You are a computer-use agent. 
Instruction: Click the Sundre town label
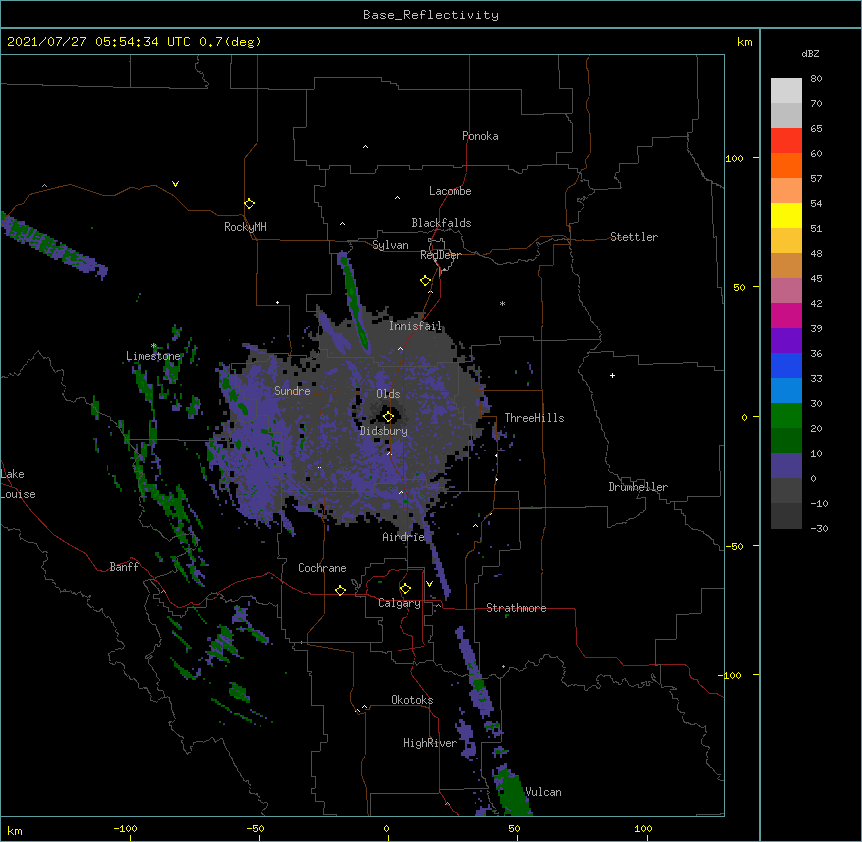coord(292,391)
